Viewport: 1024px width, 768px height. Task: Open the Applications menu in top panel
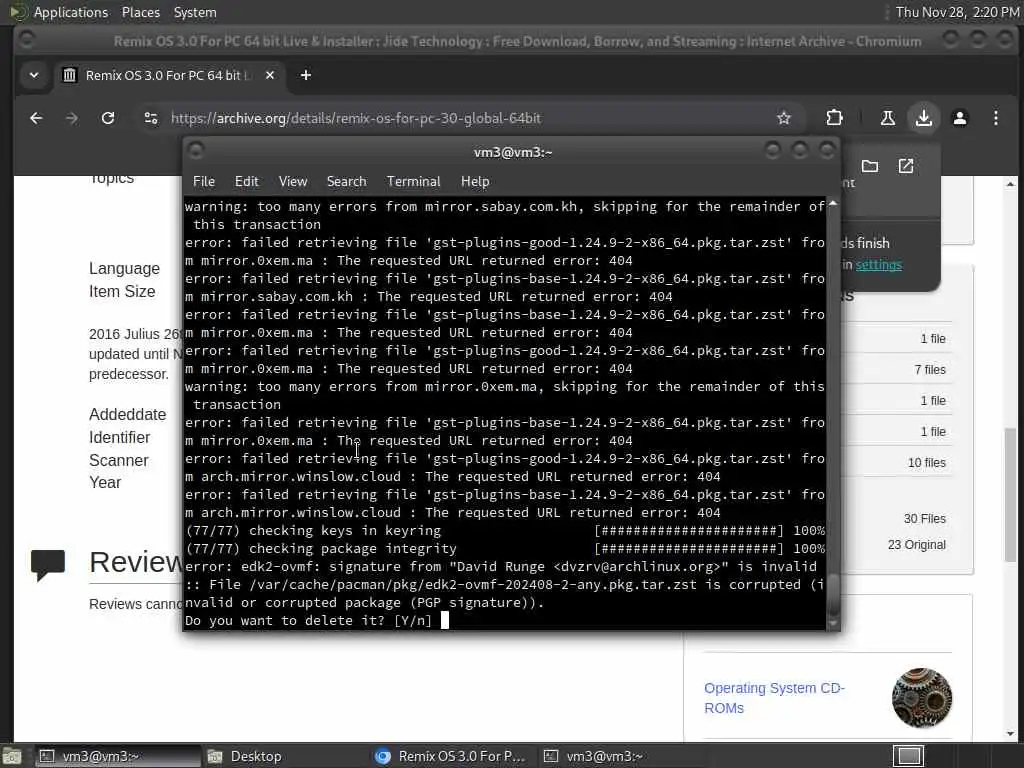click(x=71, y=12)
